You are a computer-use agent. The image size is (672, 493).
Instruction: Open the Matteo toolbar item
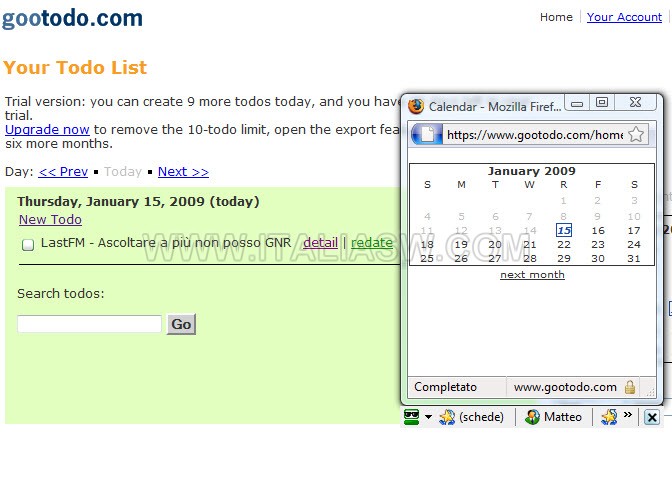click(x=553, y=417)
